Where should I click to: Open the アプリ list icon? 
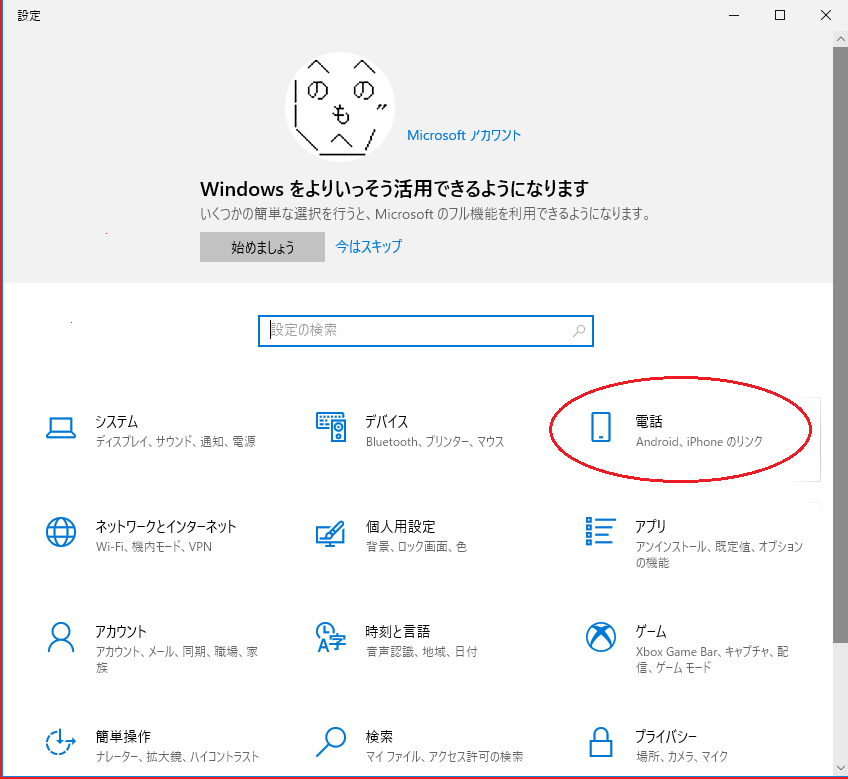pyautogui.click(x=600, y=531)
